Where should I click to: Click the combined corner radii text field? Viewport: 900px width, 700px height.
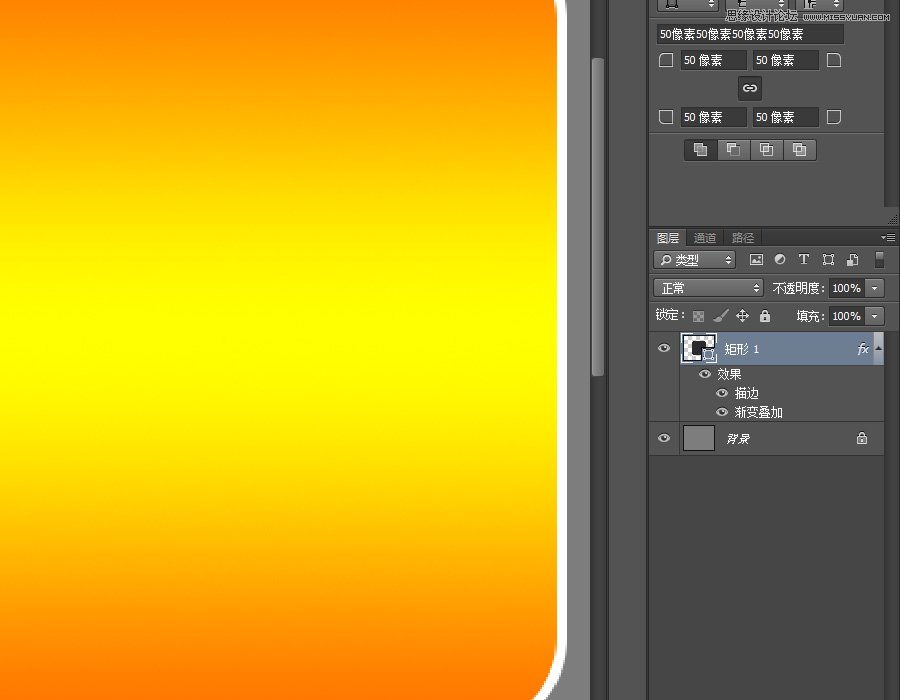tap(750, 34)
